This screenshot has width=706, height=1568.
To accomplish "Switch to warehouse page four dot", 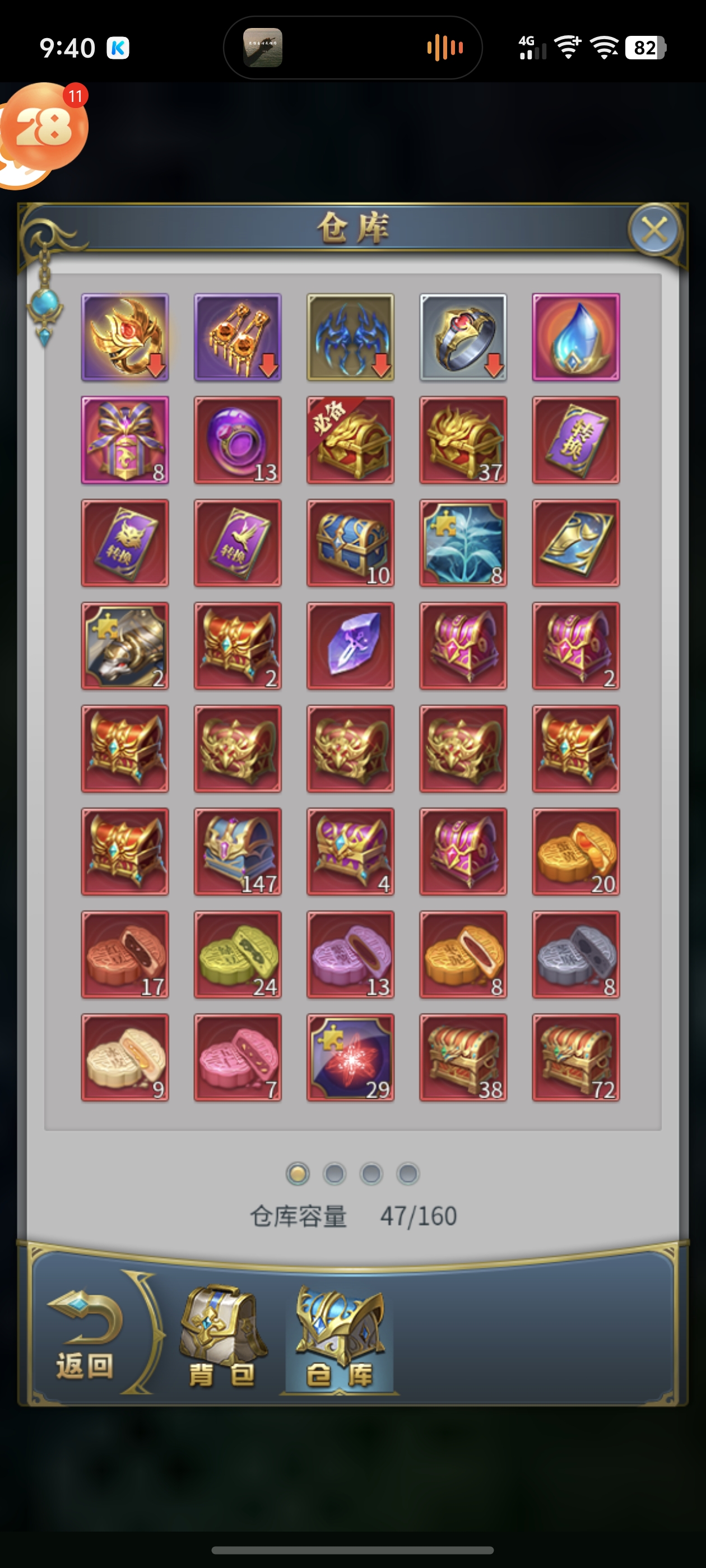I will [x=408, y=1174].
